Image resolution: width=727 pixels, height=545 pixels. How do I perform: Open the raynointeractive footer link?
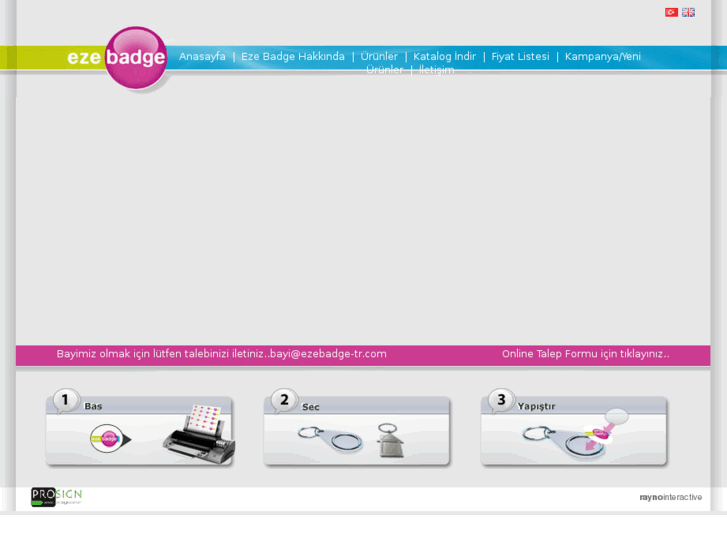click(x=670, y=497)
